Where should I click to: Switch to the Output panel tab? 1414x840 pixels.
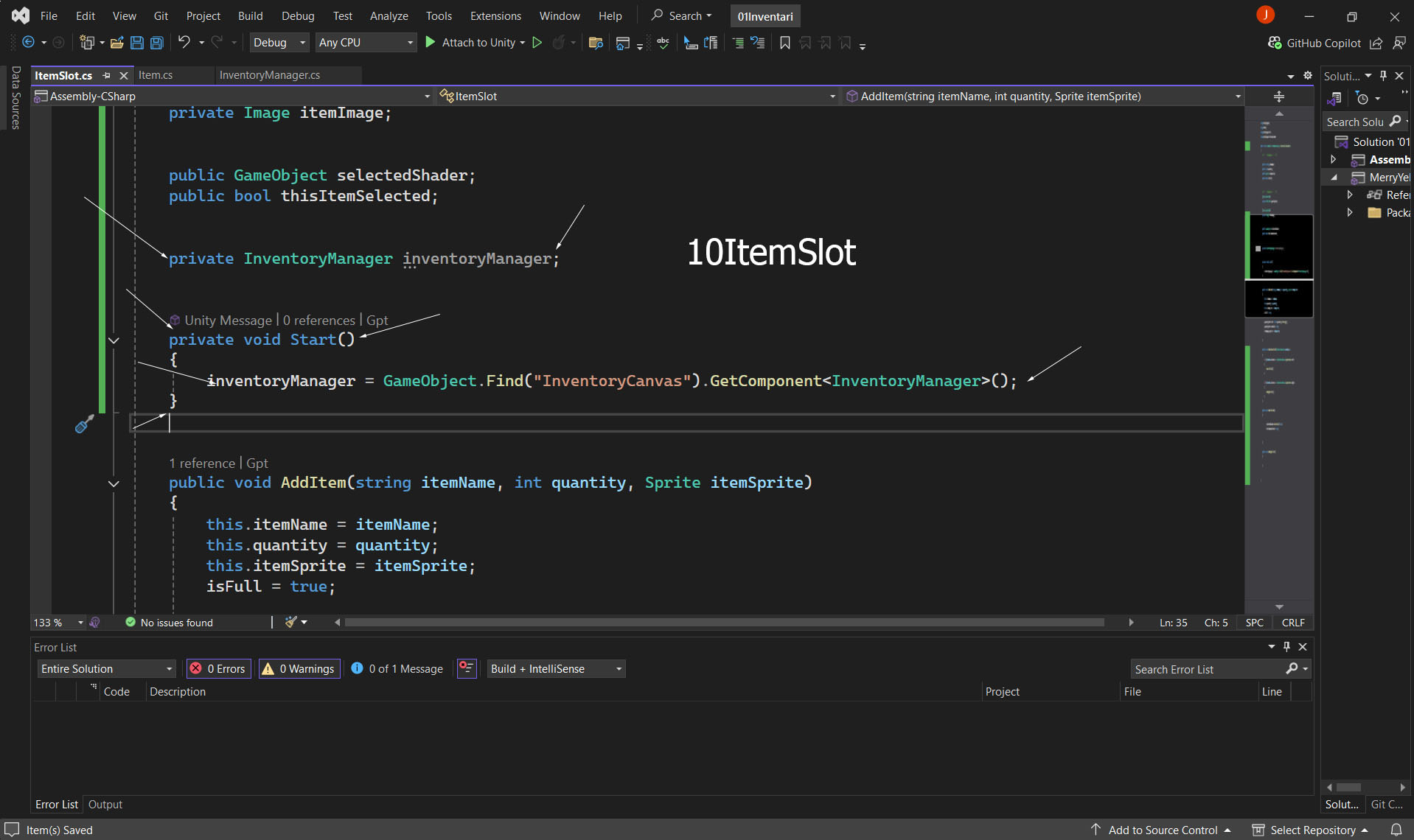click(x=105, y=805)
